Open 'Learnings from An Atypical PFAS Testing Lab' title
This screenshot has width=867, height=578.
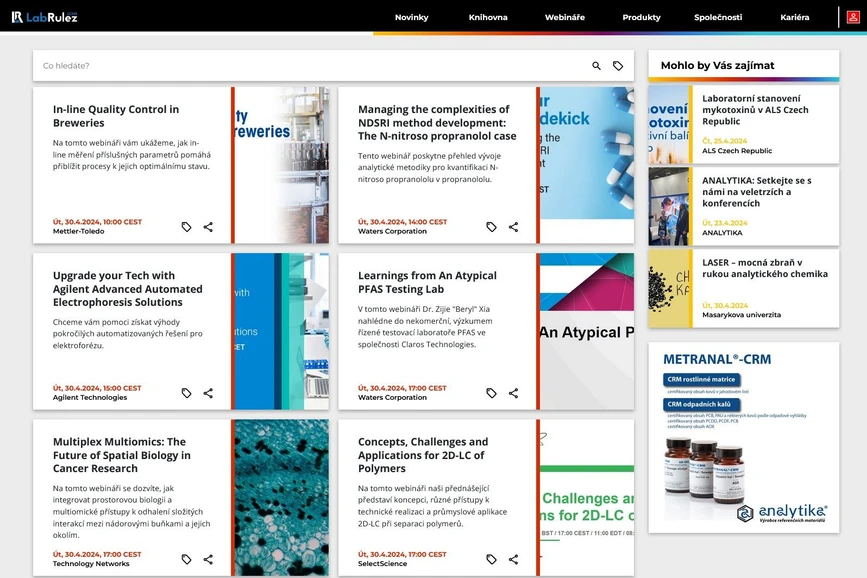coord(427,282)
